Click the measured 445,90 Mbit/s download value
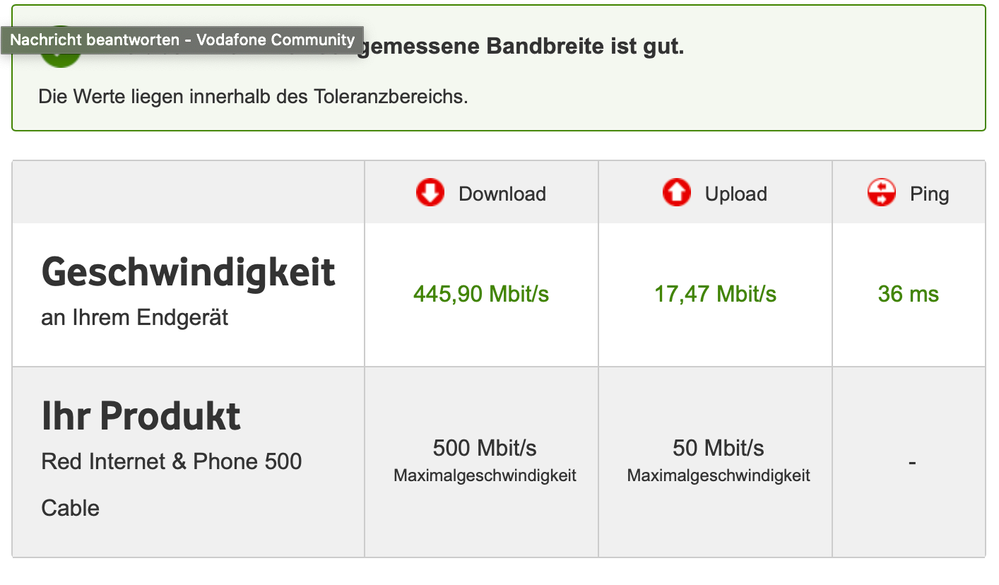This screenshot has width=999, height=585. tap(481, 294)
